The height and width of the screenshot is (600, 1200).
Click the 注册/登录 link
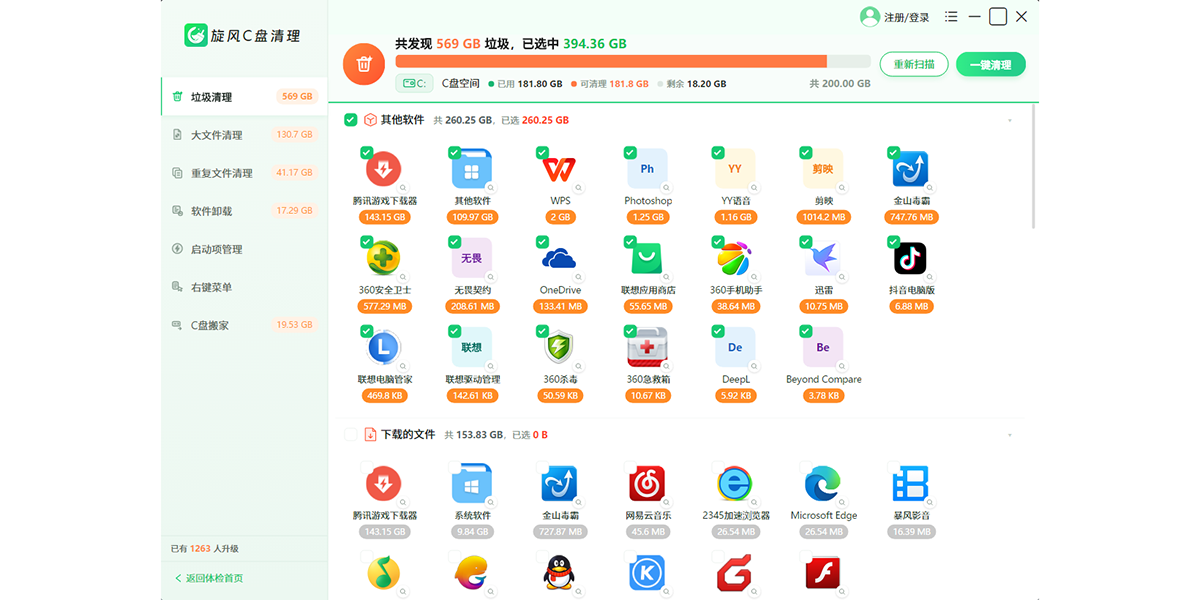906,17
